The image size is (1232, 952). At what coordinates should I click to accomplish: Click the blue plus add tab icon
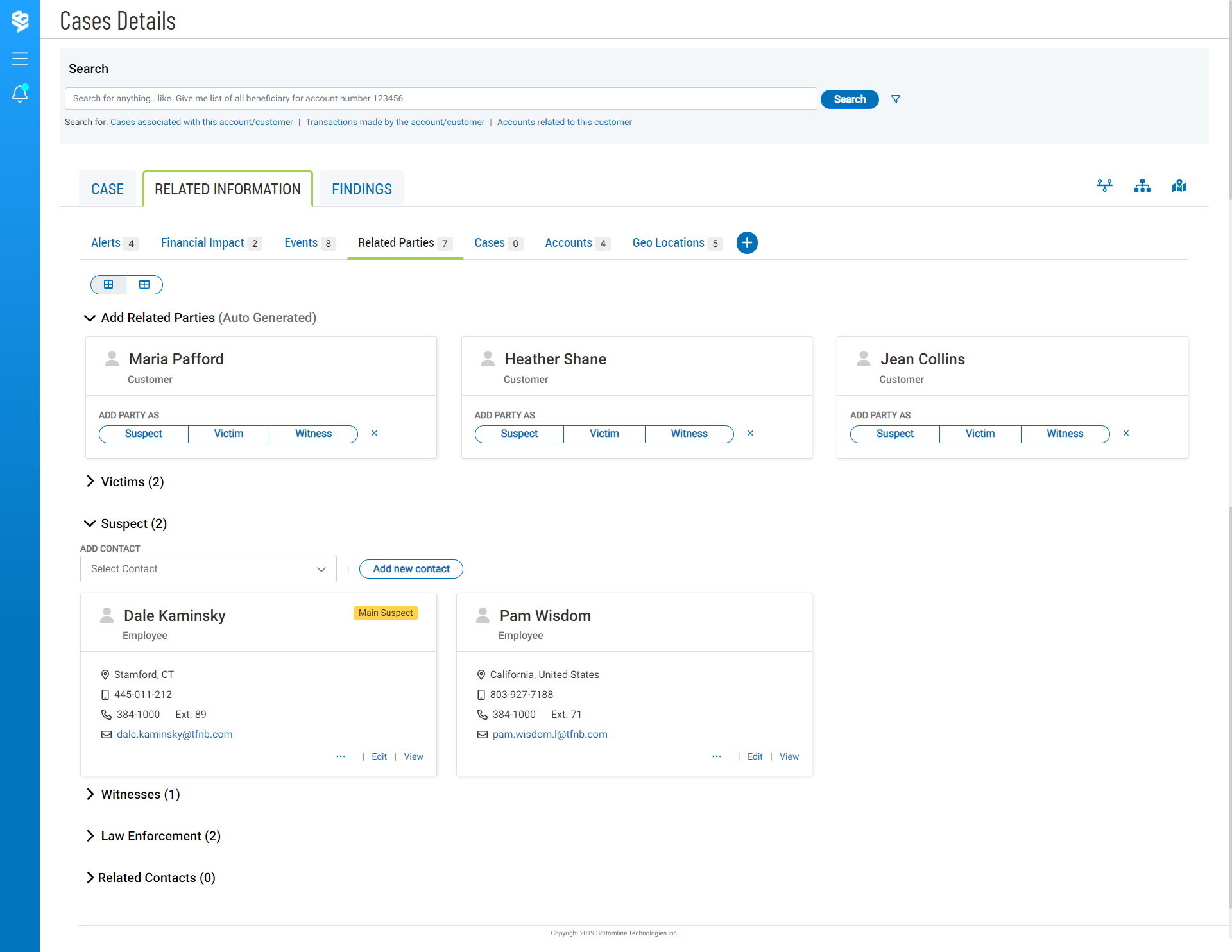(x=747, y=242)
